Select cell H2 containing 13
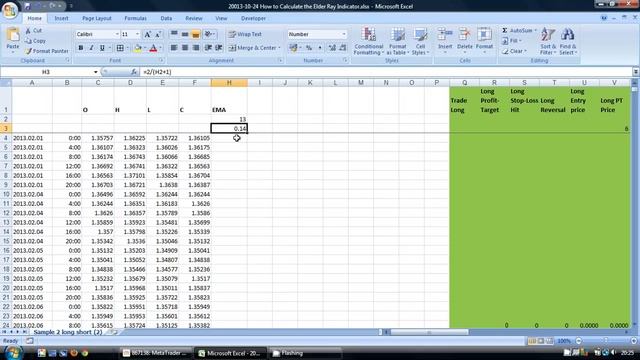The width and height of the screenshot is (640, 360). coord(229,119)
